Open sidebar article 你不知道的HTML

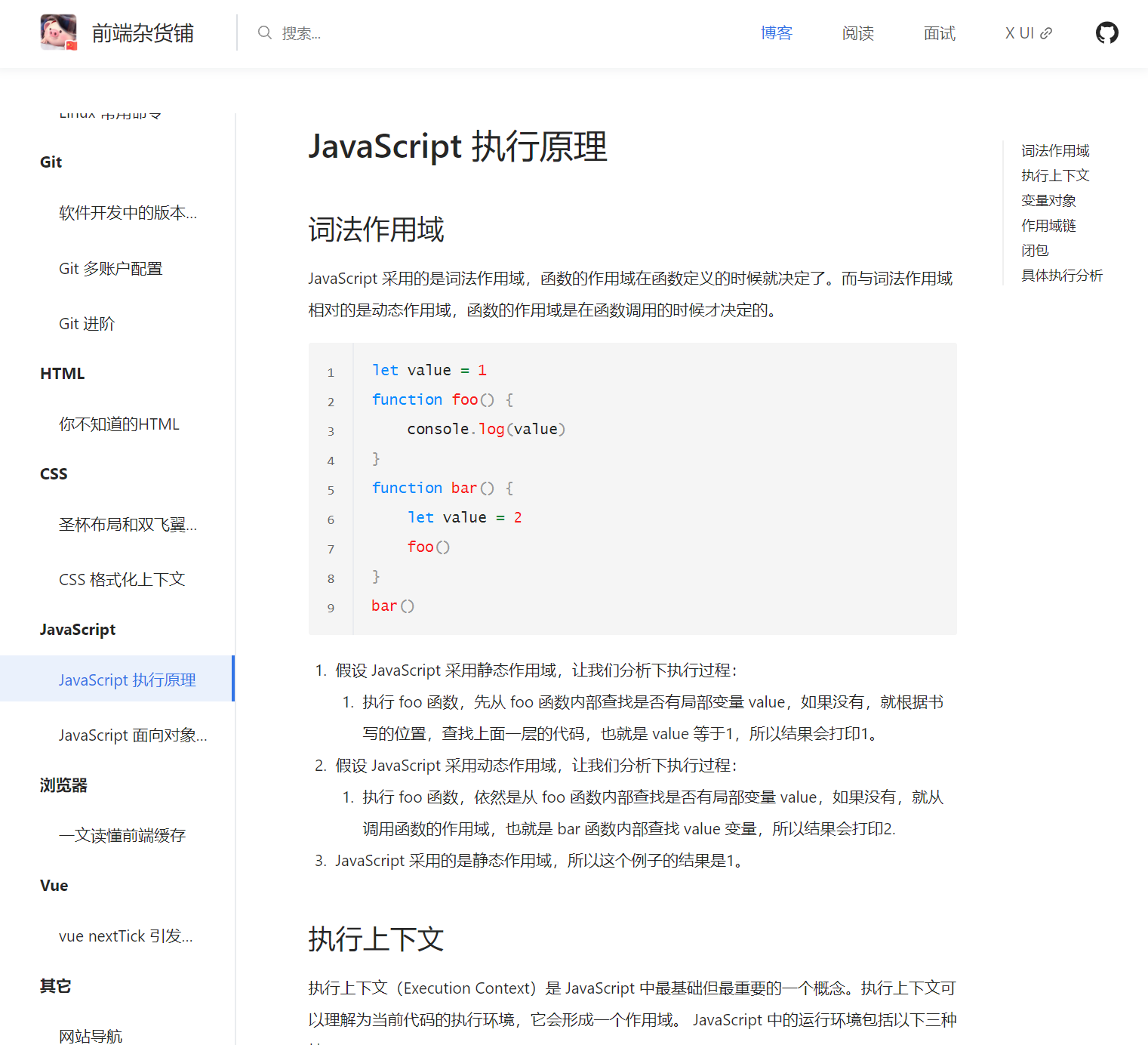(119, 424)
